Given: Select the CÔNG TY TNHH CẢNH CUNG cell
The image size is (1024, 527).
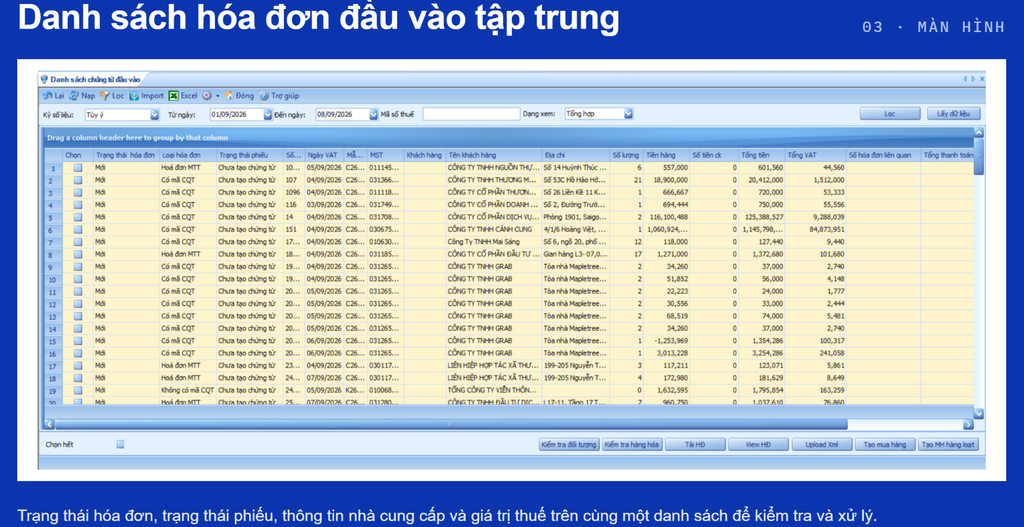Looking at the screenshot, I should click(494, 230).
